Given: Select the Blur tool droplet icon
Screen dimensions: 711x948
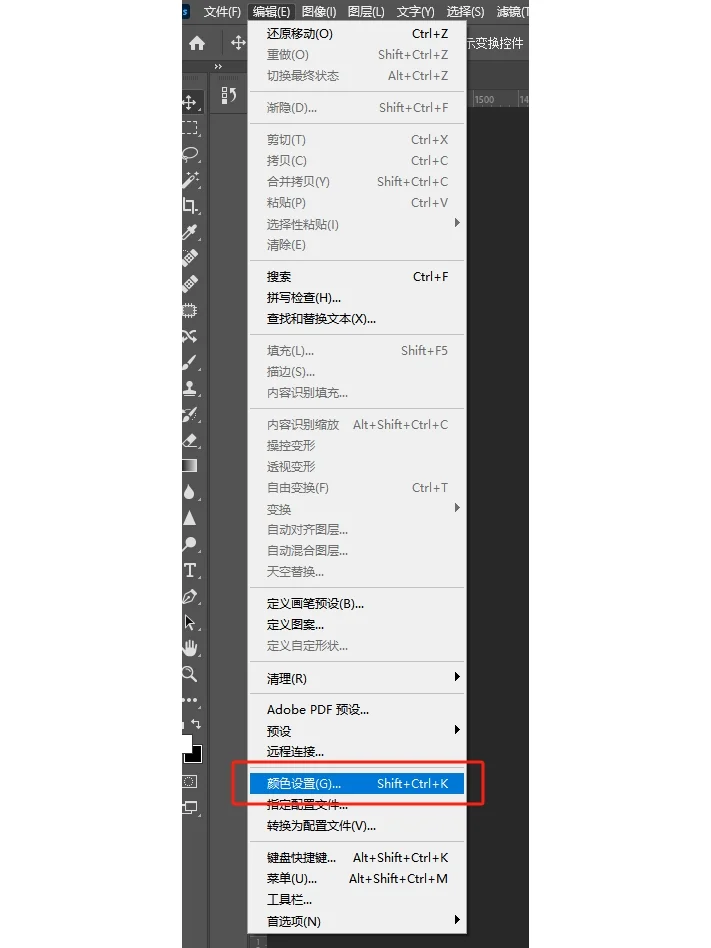Looking at the screenshot, I should coord(190,492).
